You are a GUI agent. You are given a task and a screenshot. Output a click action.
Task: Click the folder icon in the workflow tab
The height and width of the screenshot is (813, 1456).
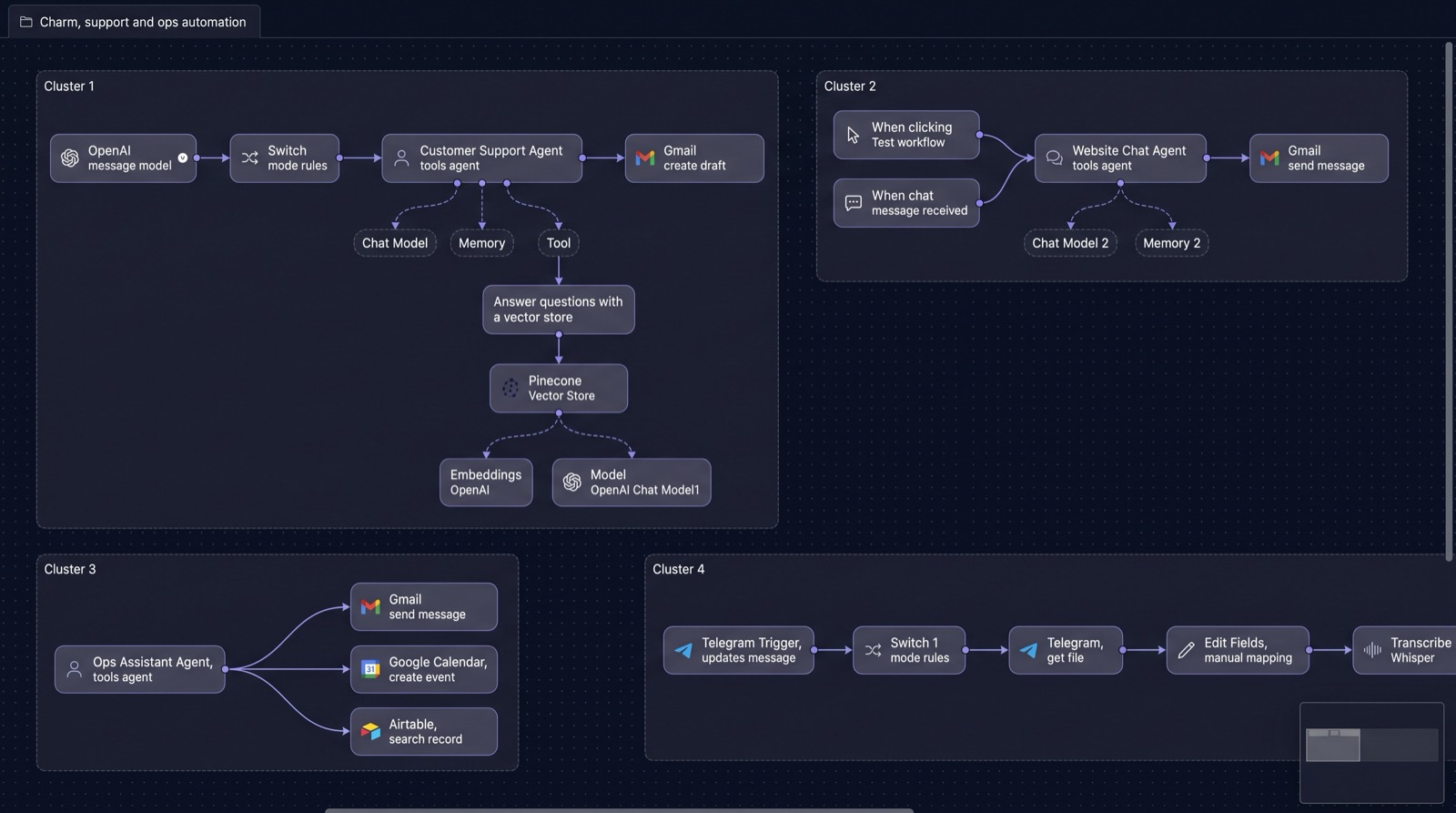click(x=26, y=22)
